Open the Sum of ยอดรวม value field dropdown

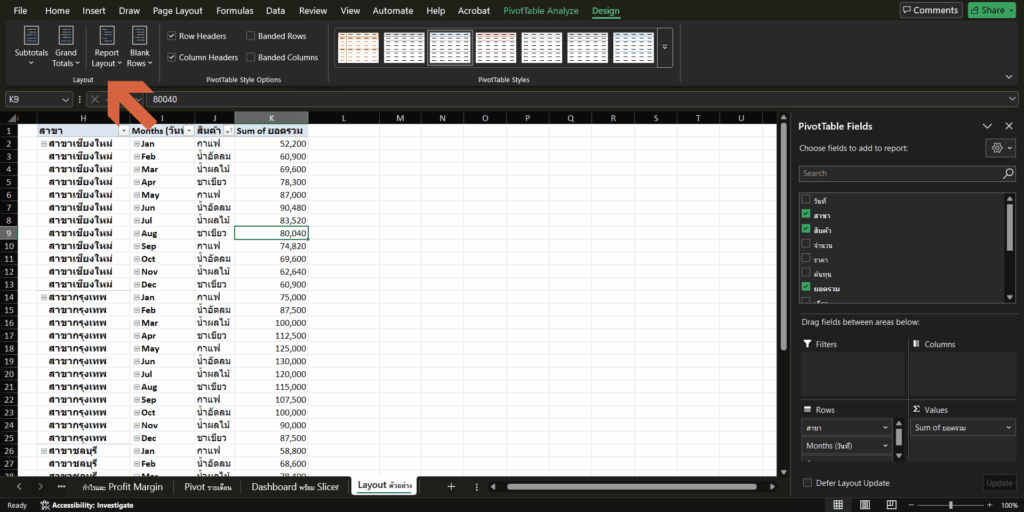tap(1006, 428)
